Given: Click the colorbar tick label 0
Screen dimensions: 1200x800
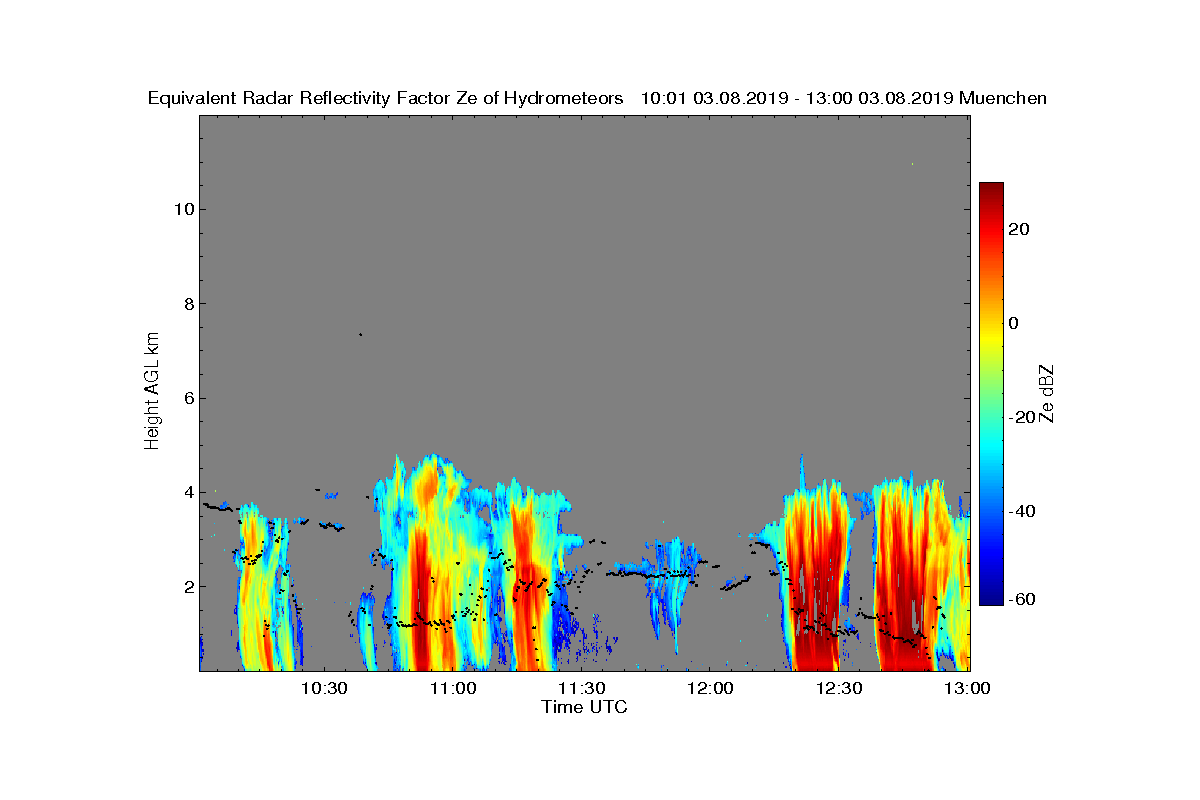Looking at the screenshot, I should [x=1015, y=323].
